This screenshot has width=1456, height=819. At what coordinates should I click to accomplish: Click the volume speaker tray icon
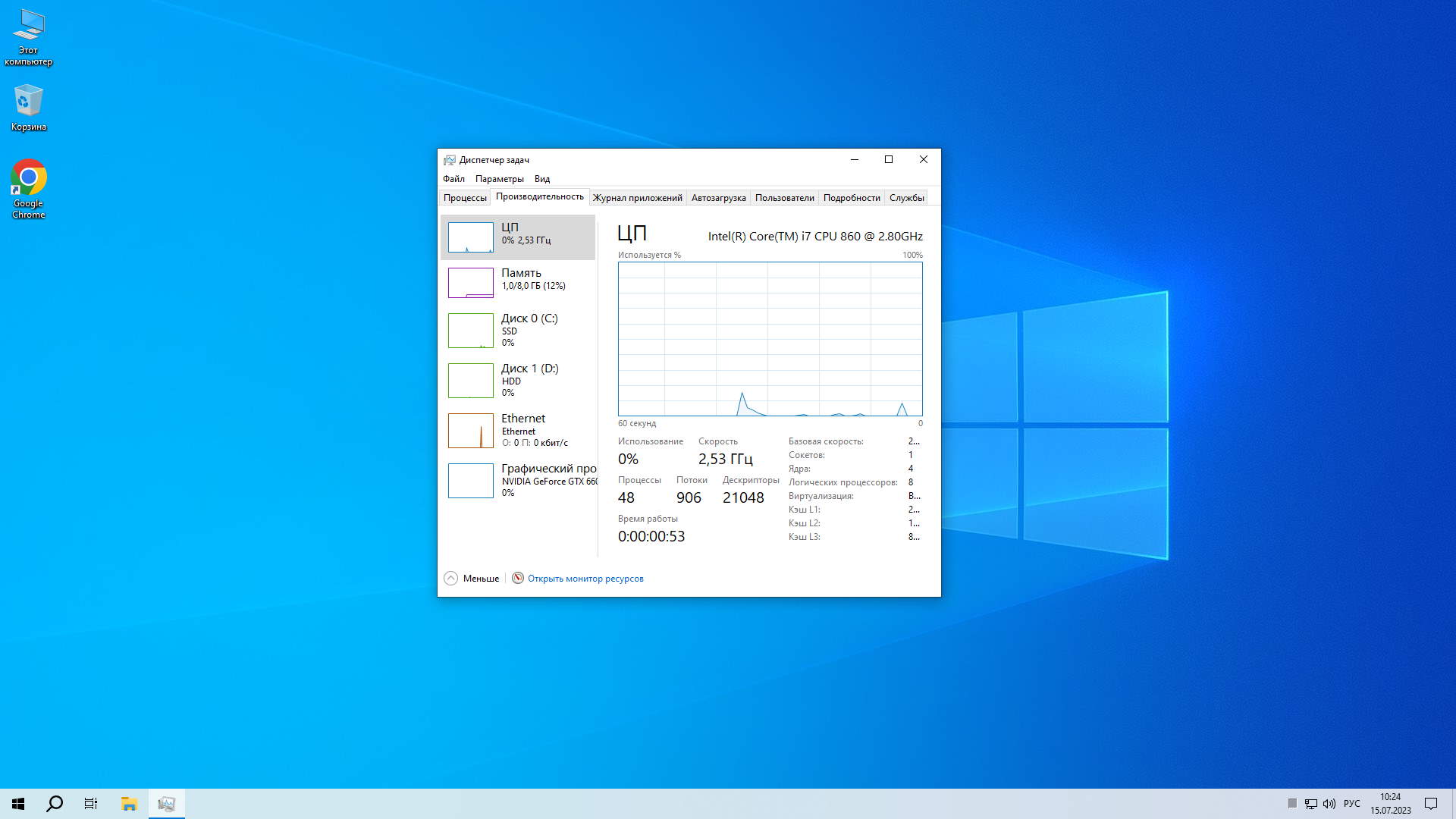pos(1329,804)
